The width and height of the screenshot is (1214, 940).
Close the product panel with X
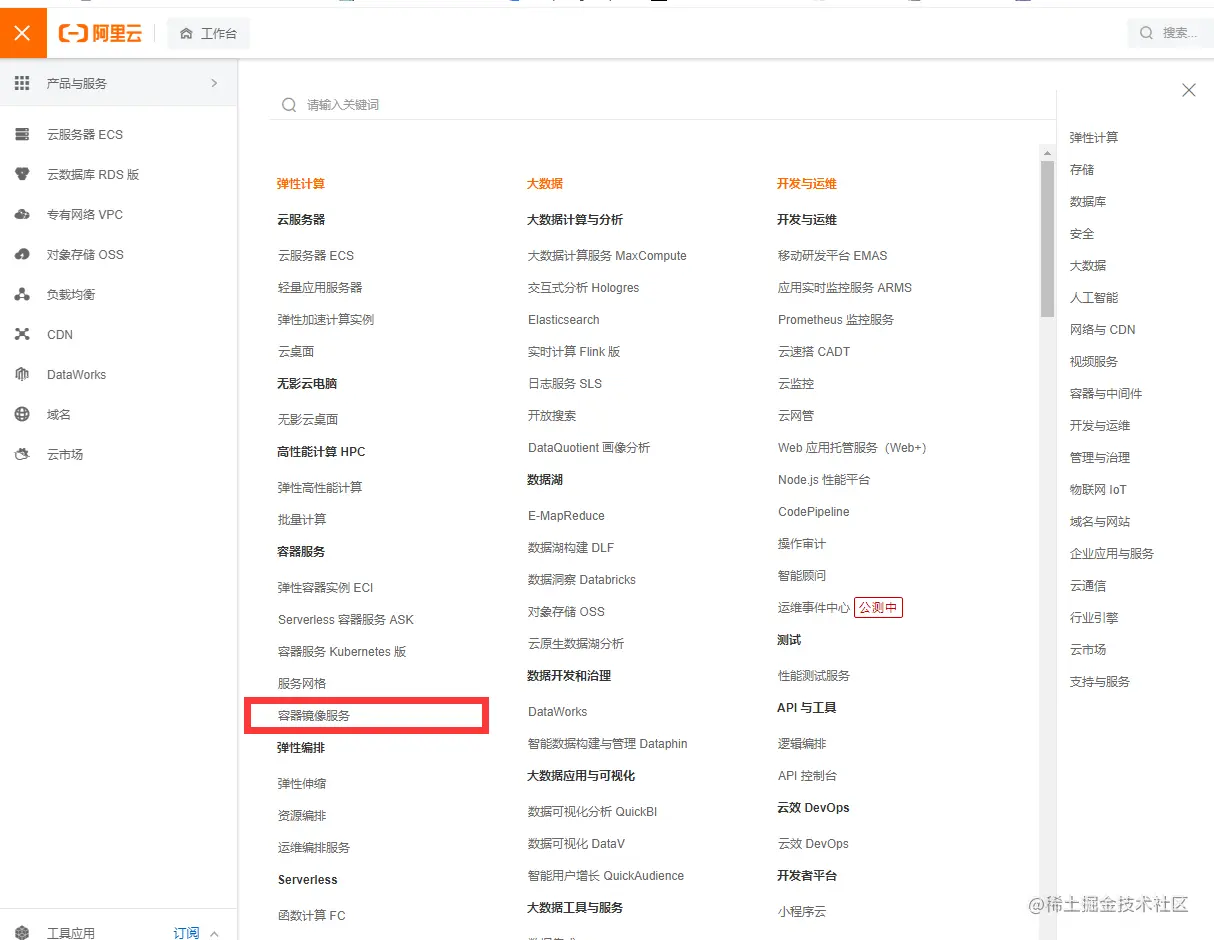click(x=1189, y=90)
